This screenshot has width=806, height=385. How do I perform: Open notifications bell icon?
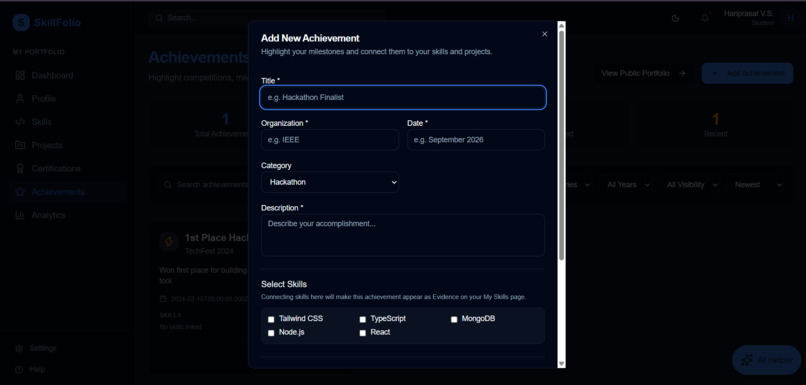coord(705,19)
